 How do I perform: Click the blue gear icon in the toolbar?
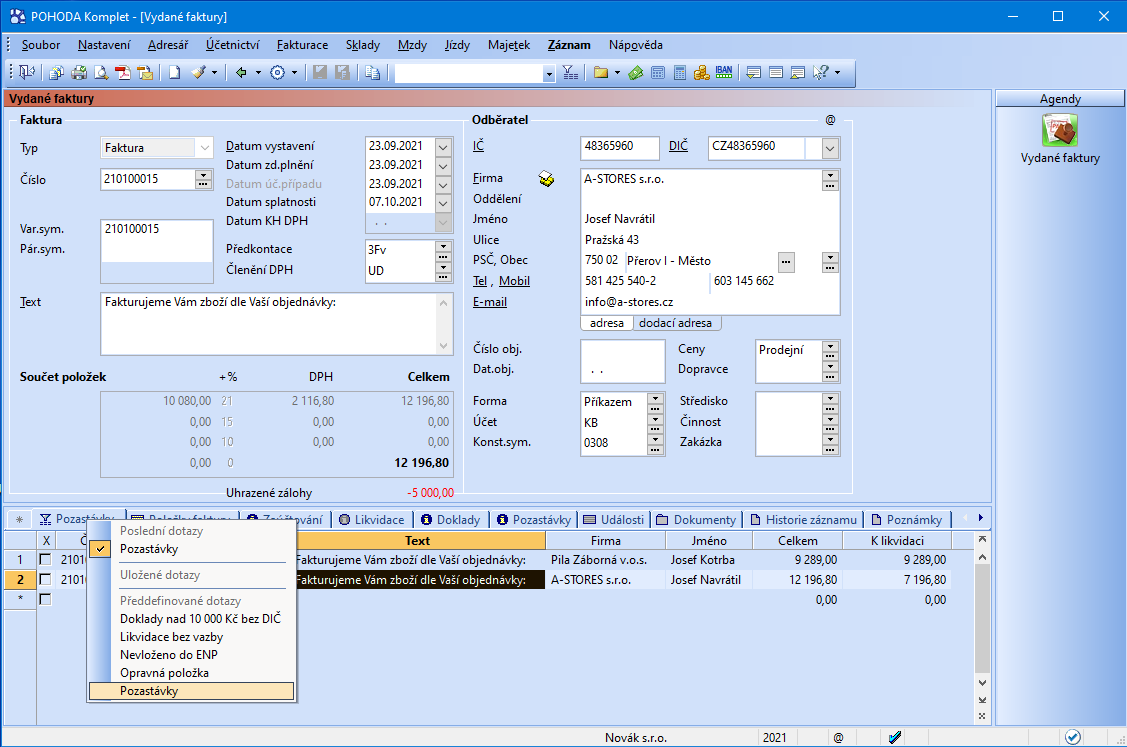pos(277,72)
